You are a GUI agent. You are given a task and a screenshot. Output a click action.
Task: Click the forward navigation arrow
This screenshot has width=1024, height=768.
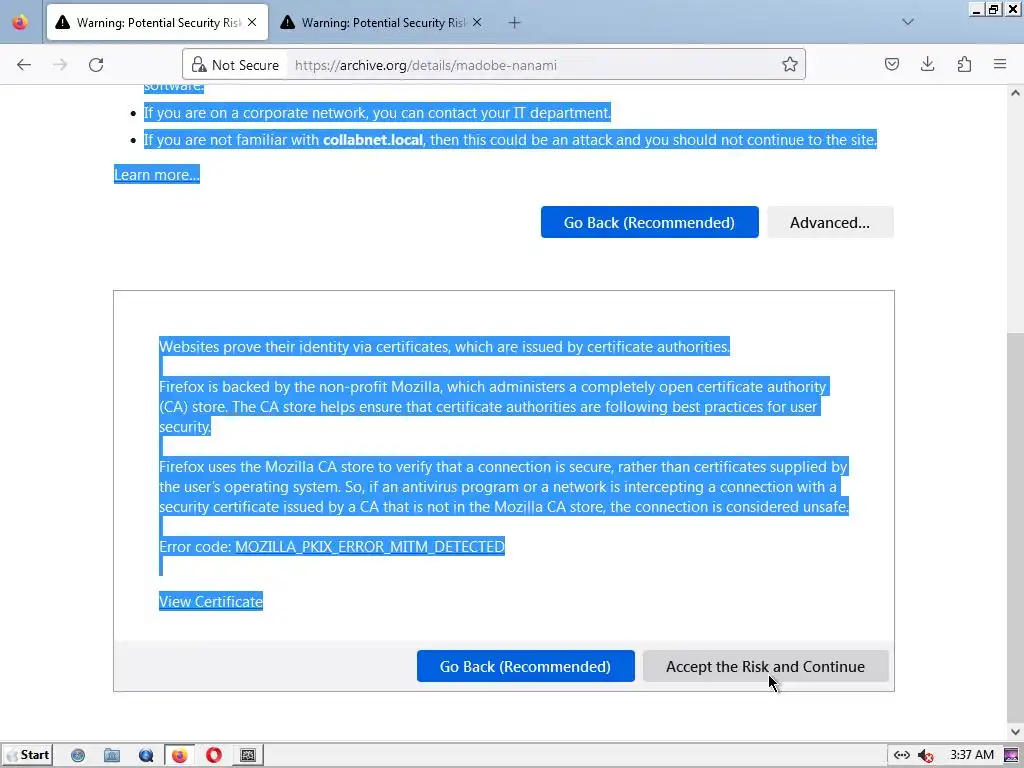pyautogui.click(x=60, y=65)
